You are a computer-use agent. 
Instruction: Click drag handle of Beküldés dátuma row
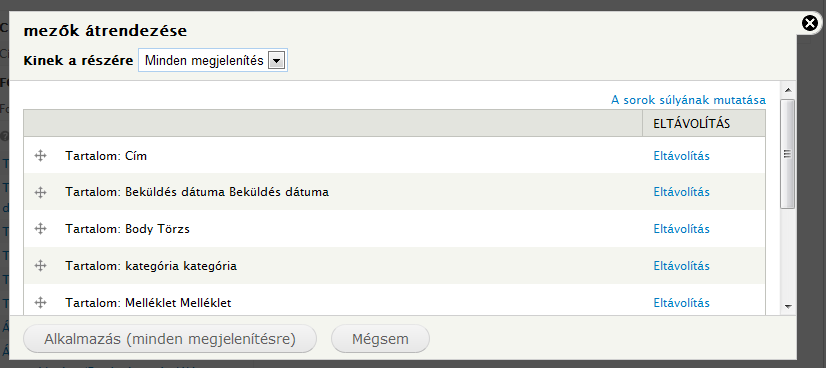[41, 192]
